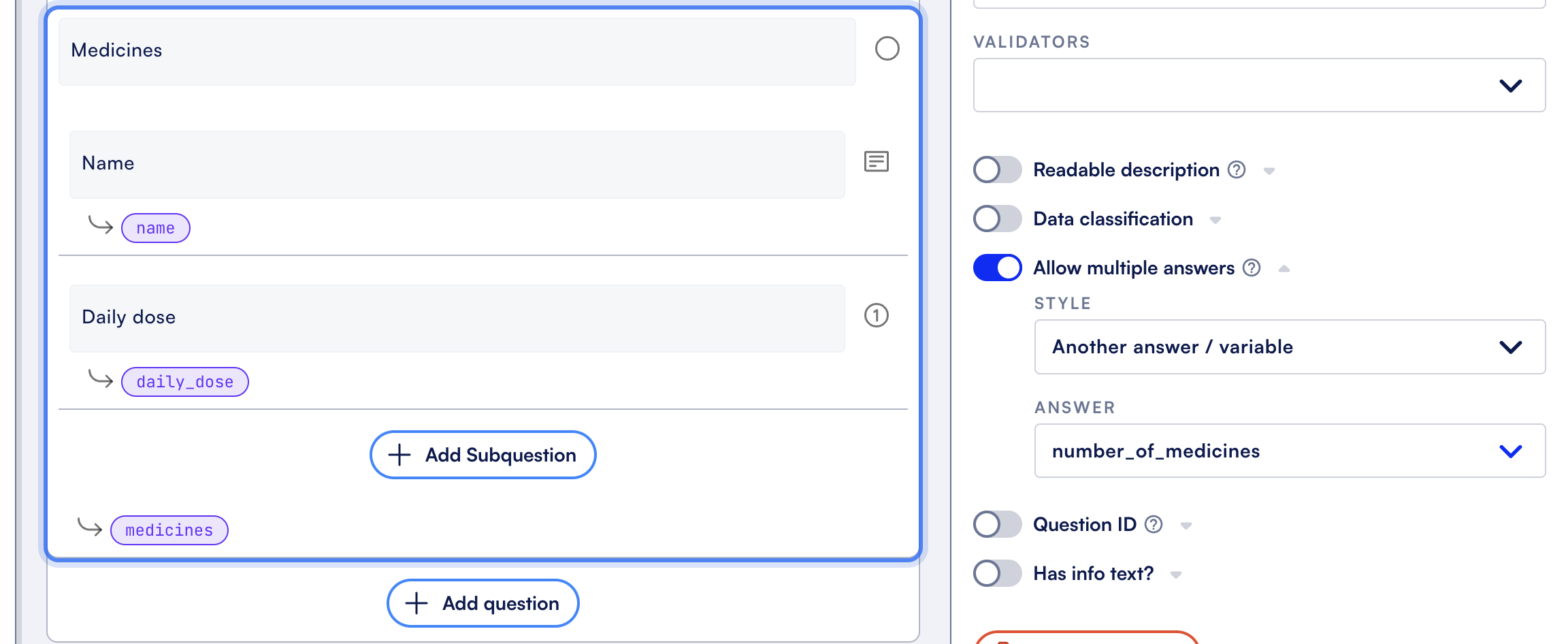Enable the Data classification toggle

coord(997,219)
